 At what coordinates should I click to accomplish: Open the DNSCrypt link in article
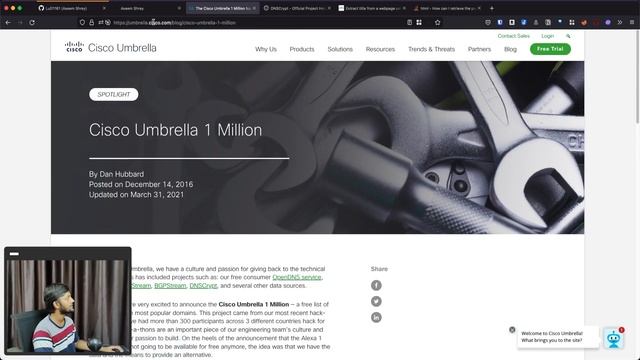point(203,286)
